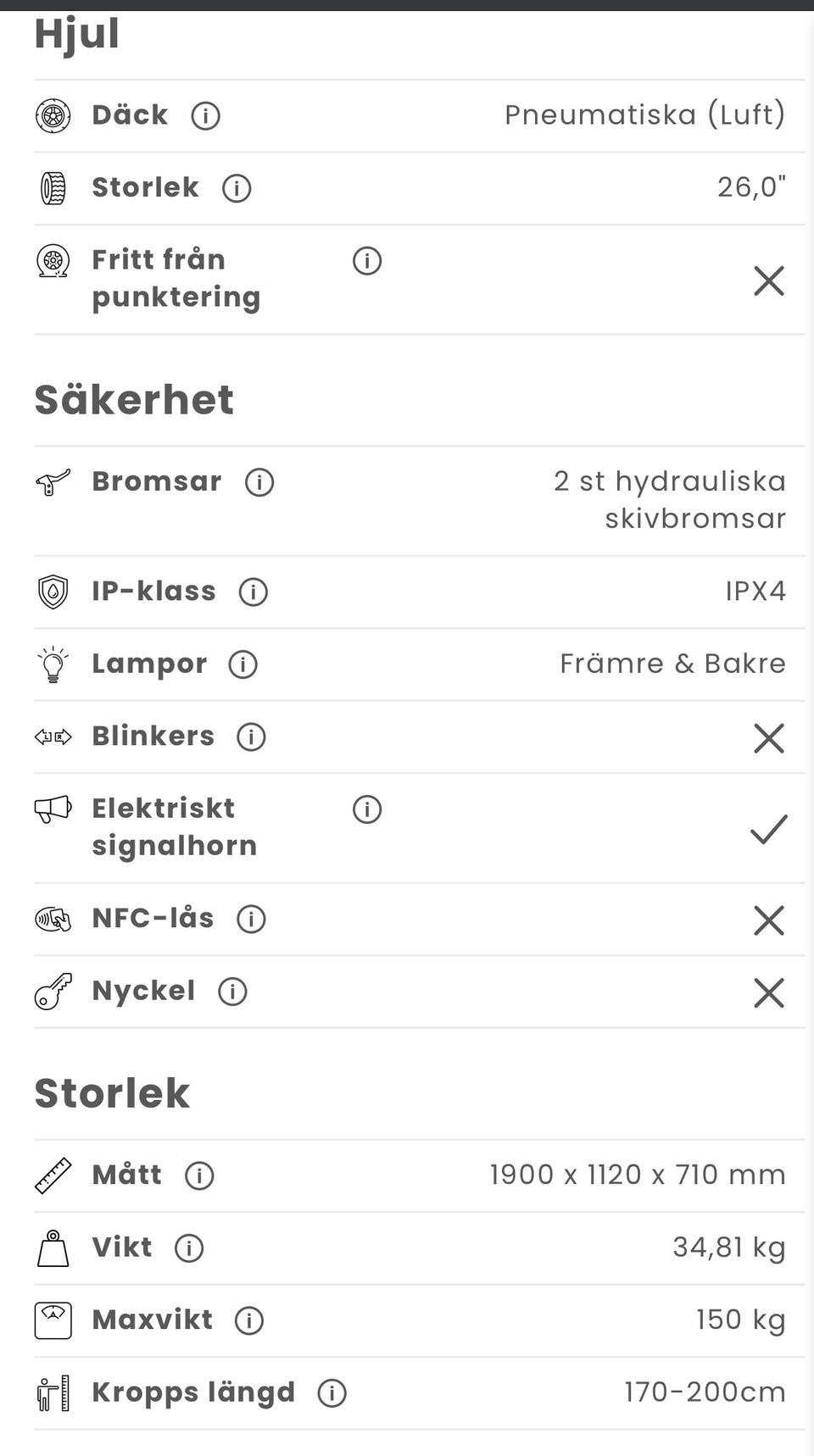The image size is (814, 1456).
Task: Click the X mark for Blinkers
Action: coord(769,738)
